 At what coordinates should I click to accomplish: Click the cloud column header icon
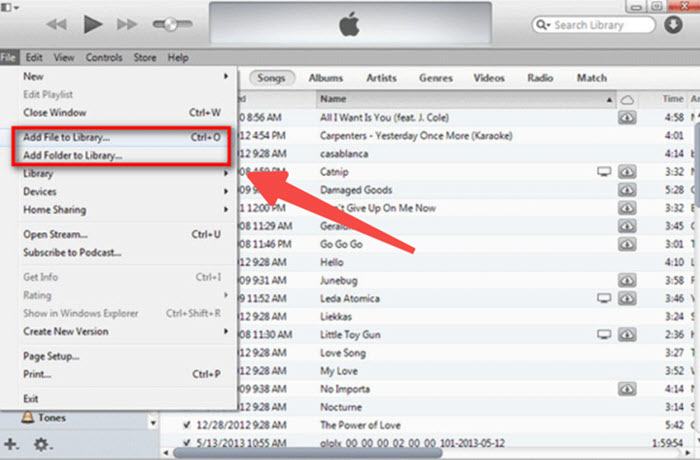tap(628, 99)
